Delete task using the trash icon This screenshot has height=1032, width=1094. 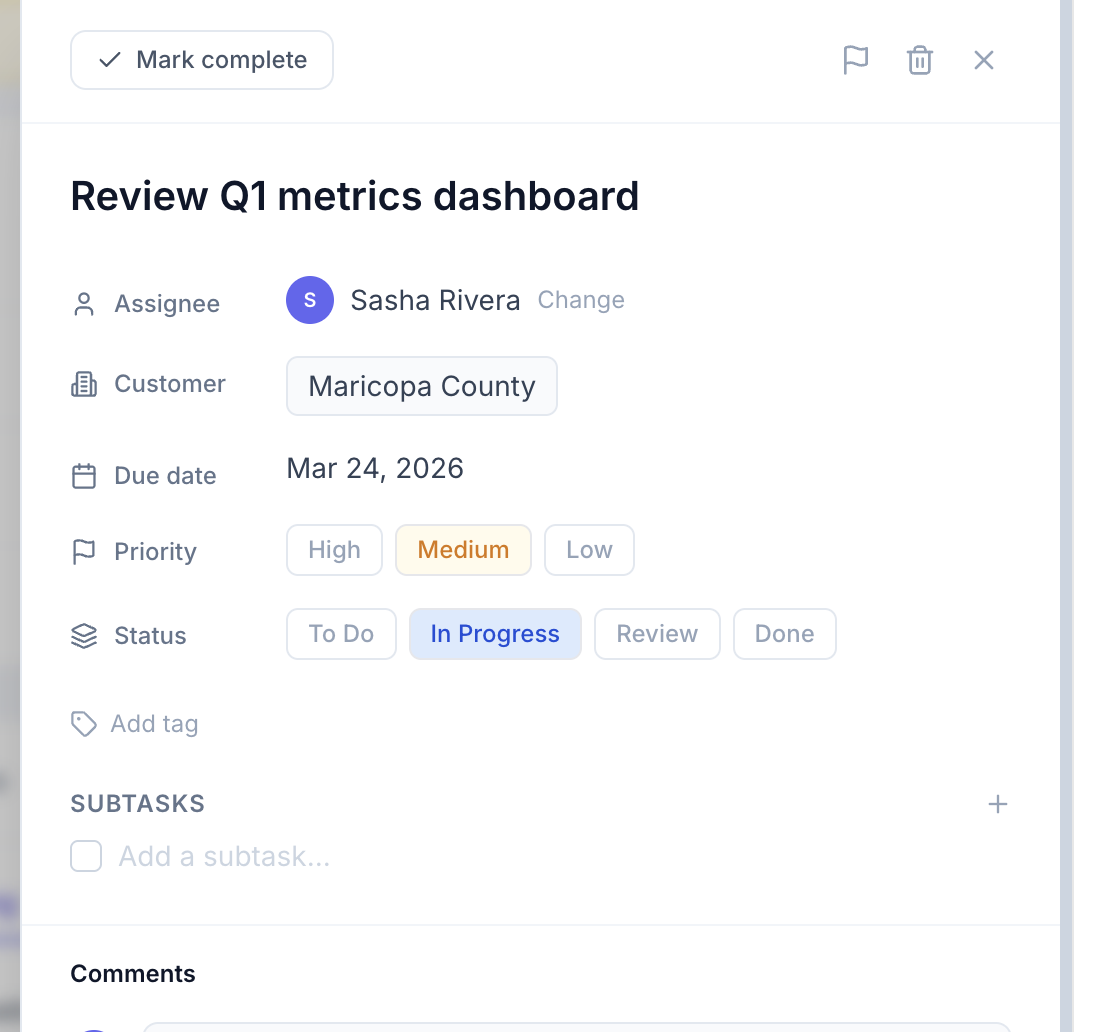919,60
